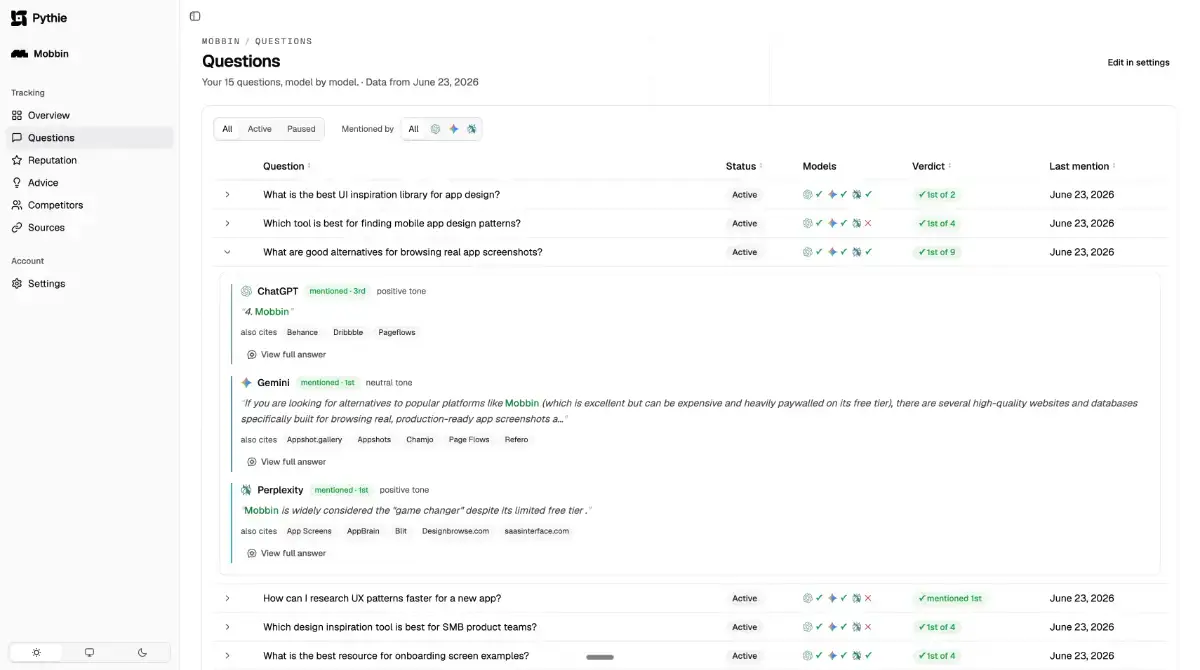
Task: Click the 'mentioned 1st' verdict badge
Action: (x=950, y=598)
